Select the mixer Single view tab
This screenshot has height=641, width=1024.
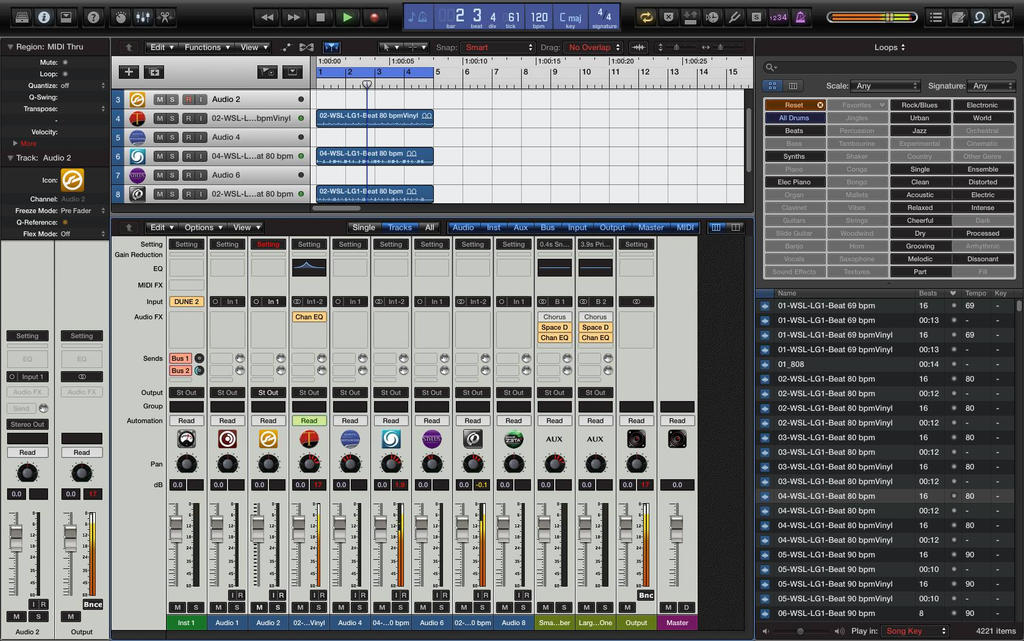coord(364,227)
